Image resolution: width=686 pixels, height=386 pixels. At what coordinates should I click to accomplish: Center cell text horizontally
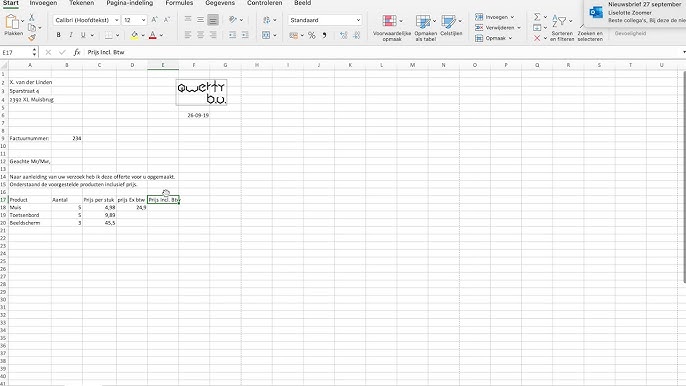click(200, 35)
